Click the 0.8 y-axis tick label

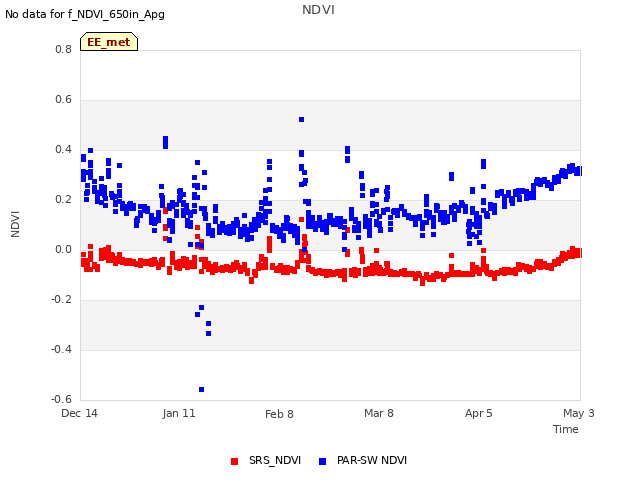(x=63, y=49)
